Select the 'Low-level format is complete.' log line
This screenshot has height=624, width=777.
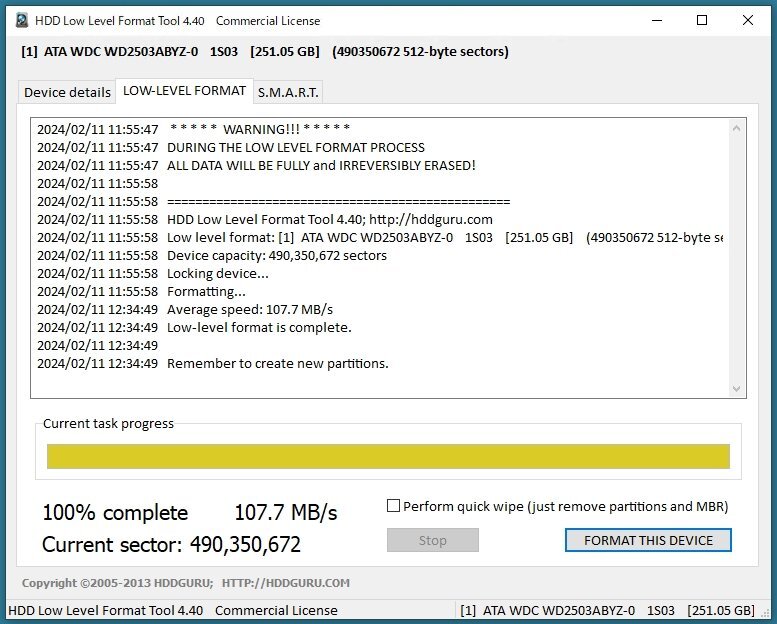click(x=259, y=327)
